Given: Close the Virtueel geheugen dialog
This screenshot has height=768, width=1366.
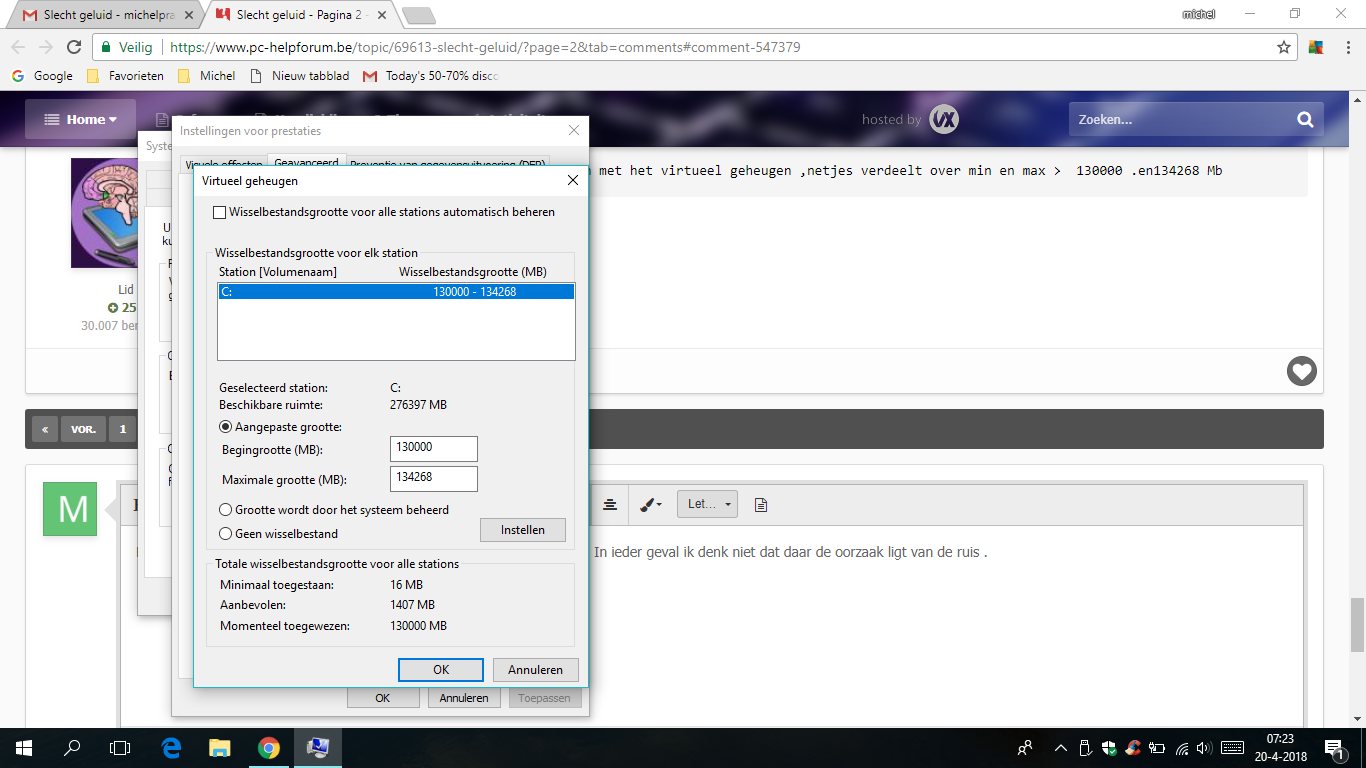Looking at the screenshot, I should 572,181.
